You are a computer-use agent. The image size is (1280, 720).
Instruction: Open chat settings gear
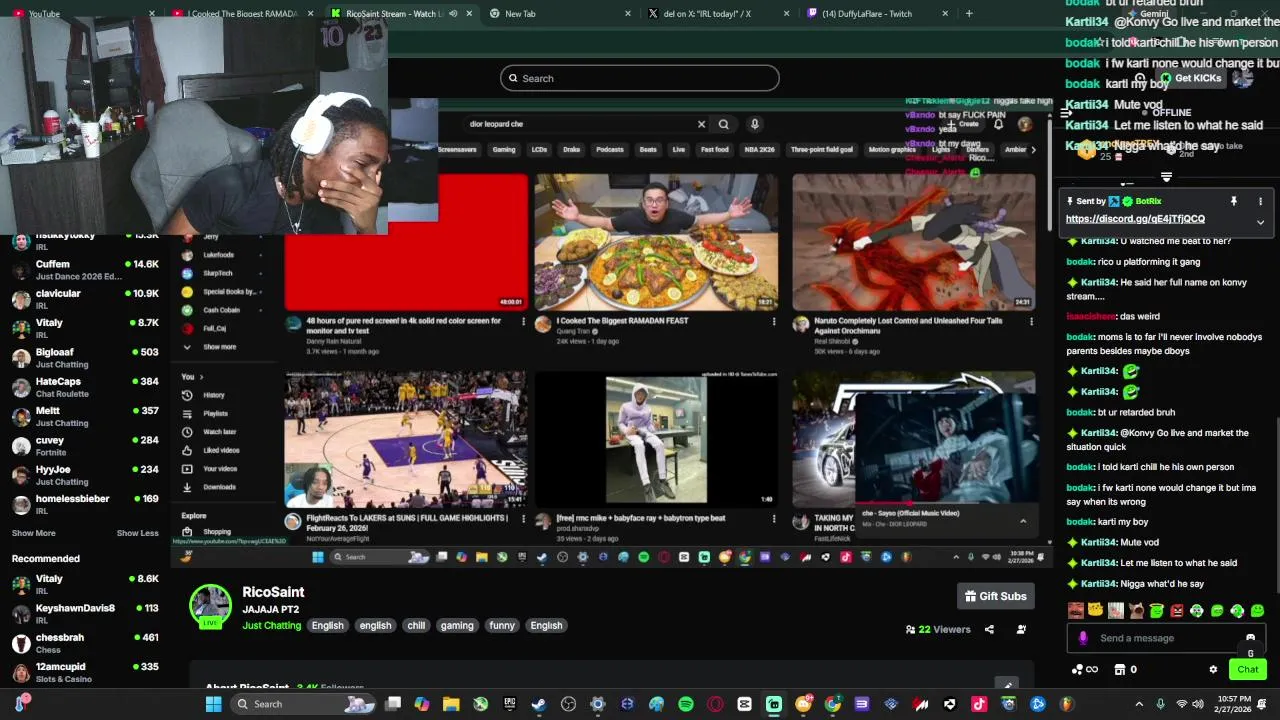1213,669
